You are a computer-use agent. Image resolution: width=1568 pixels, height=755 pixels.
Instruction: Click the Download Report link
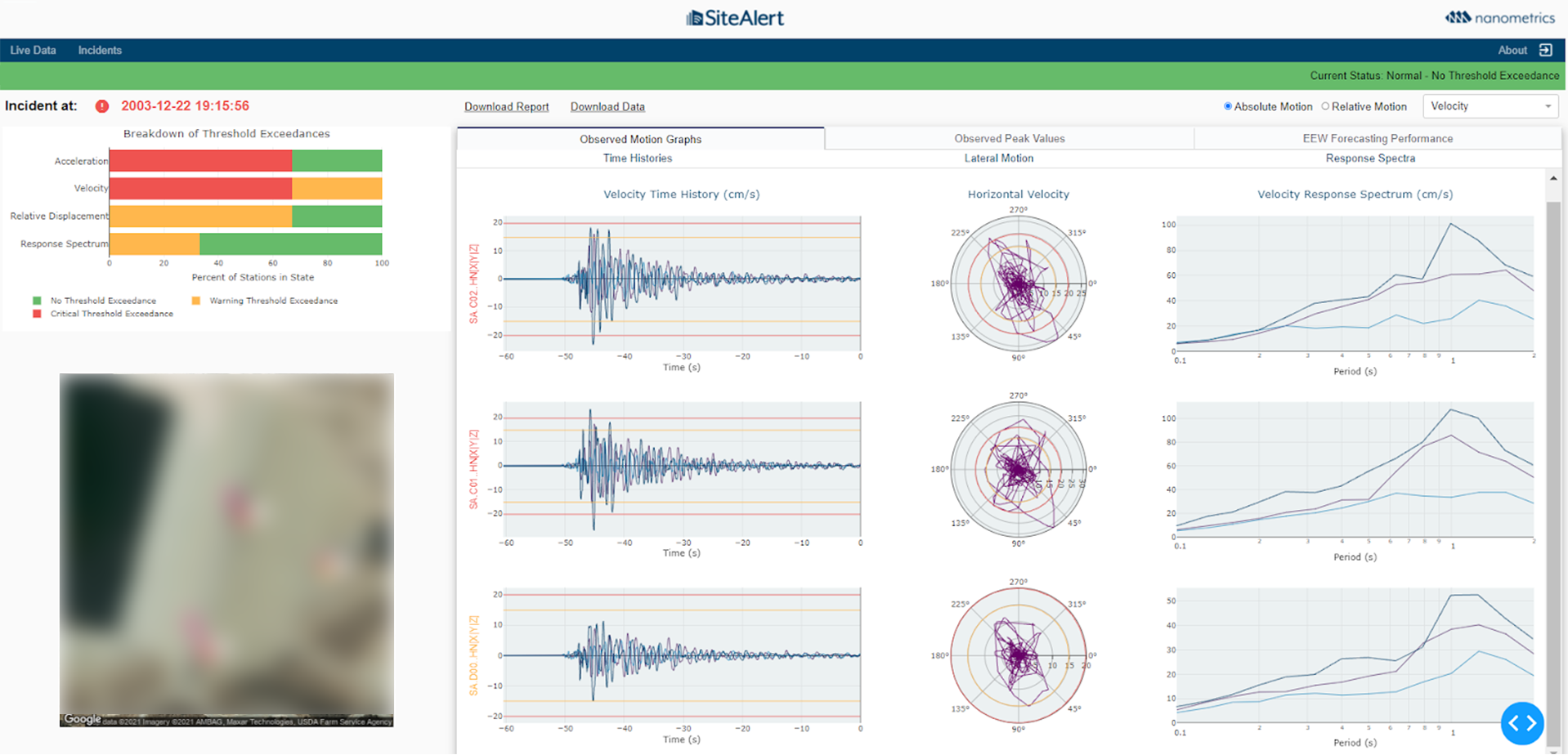(505, 106)
